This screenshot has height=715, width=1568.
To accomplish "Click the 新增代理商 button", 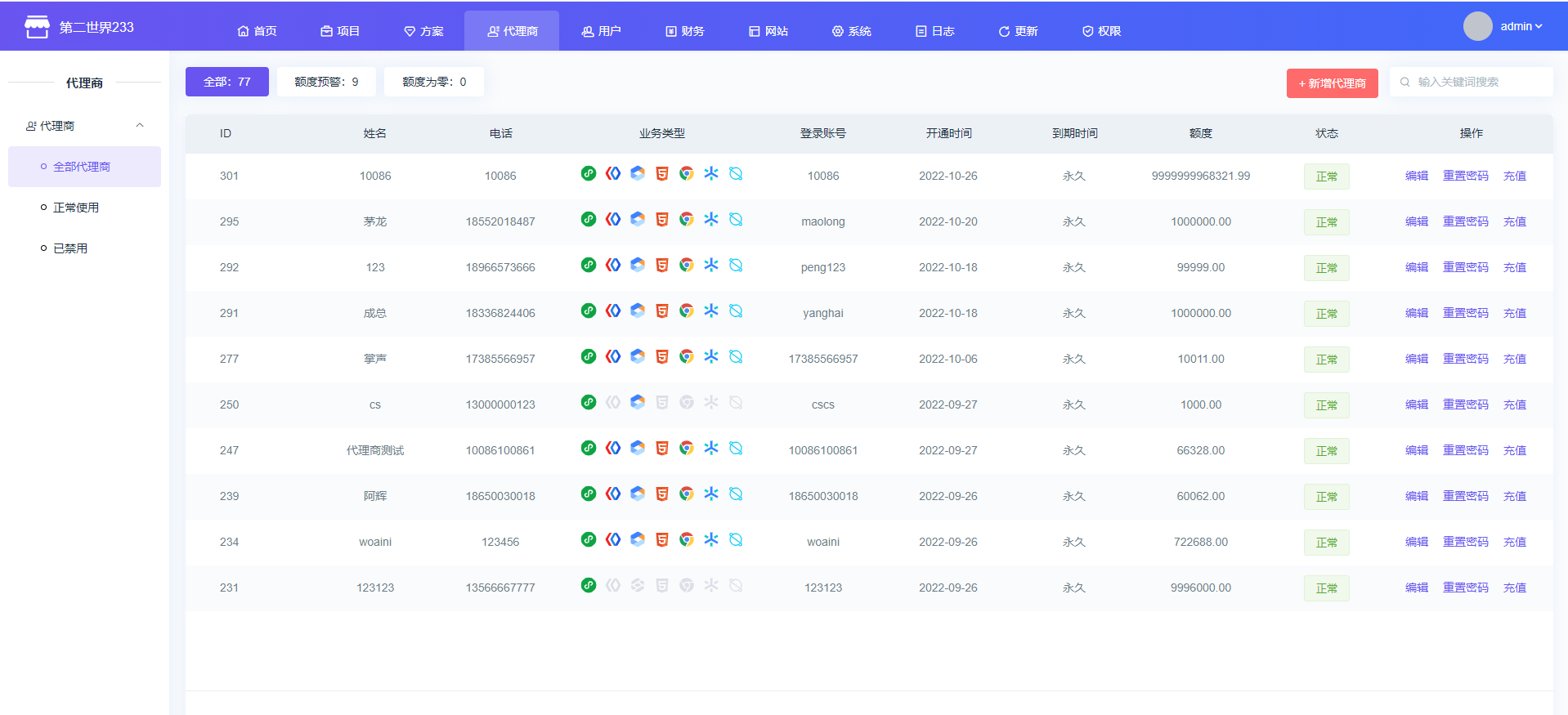I will 1332,83.
